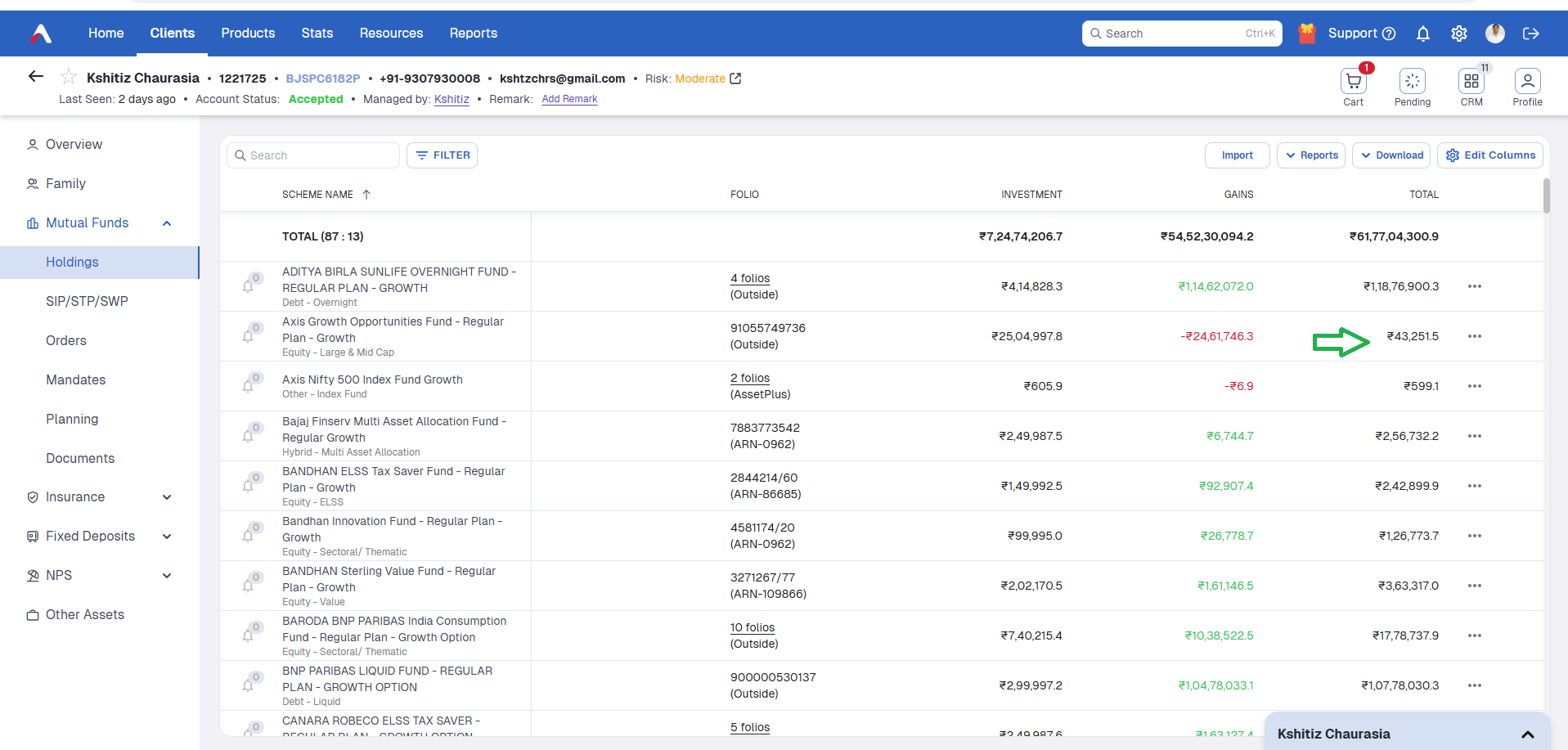The width and height of the screenshot is (1568, 750).
Task: Click the AssetPlus logo icon
Action: (41, 34)
